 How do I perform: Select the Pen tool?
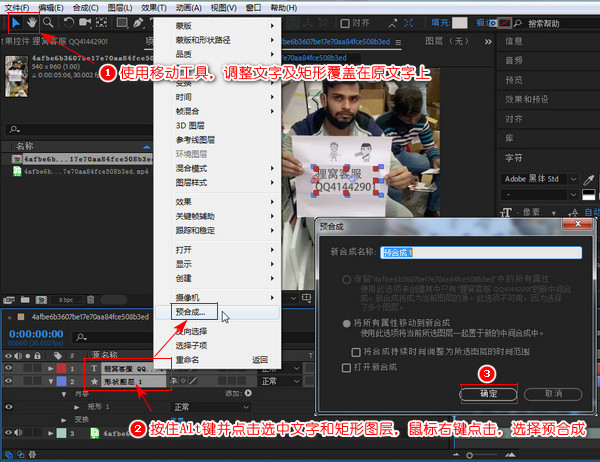coord(138,23)
